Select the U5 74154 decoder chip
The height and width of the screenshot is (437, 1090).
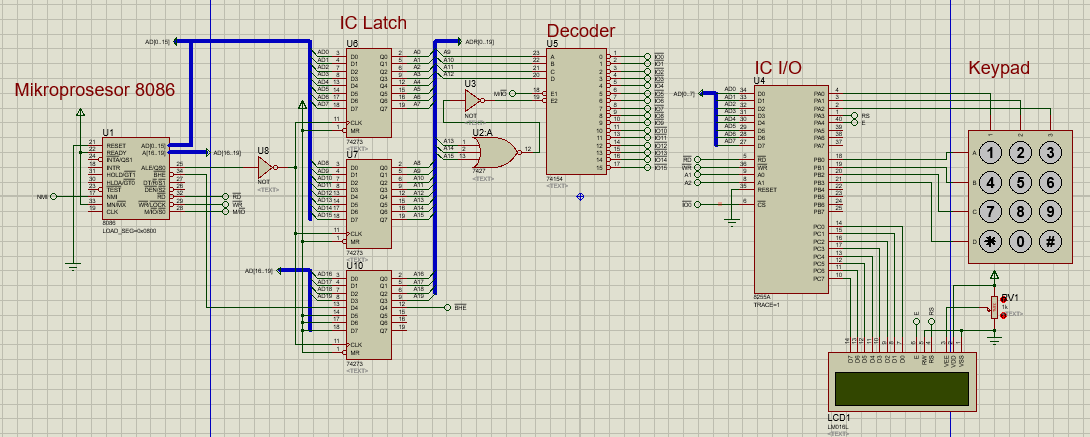pos(576,111)
